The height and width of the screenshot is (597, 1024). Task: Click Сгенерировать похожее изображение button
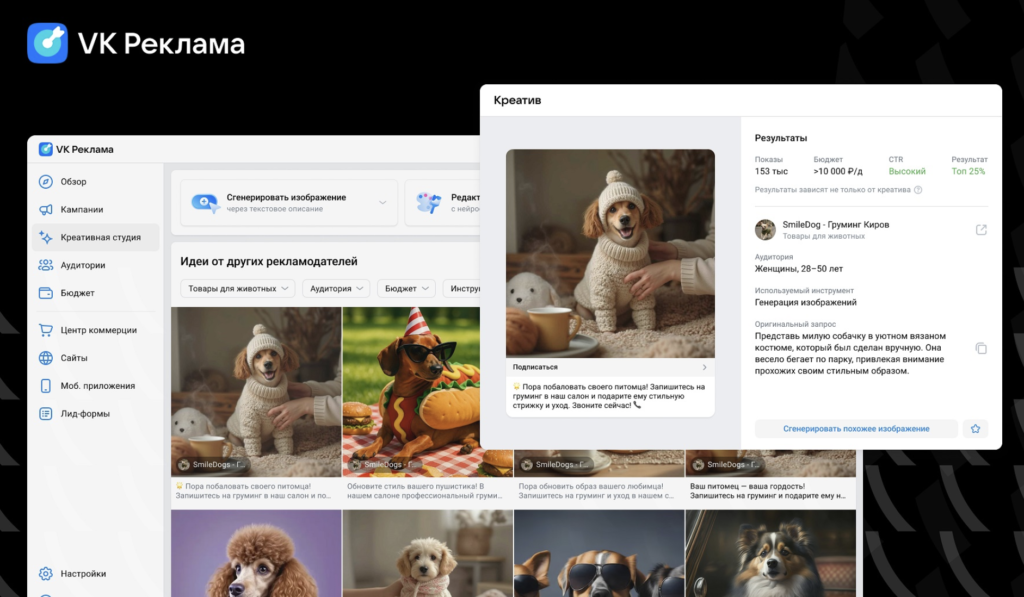pos(856,428)
